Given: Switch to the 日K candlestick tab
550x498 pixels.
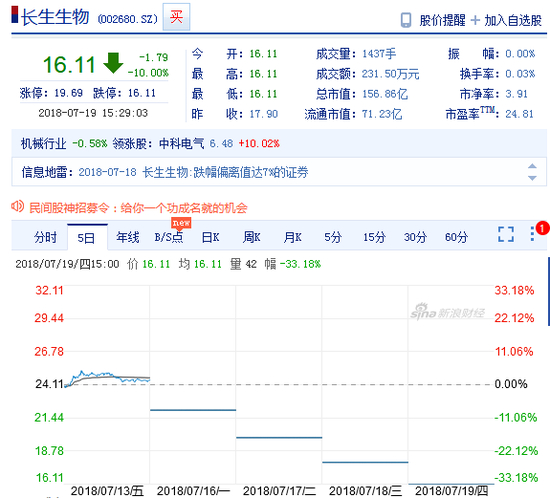Looking at the screenshot, I should point(210,237).
